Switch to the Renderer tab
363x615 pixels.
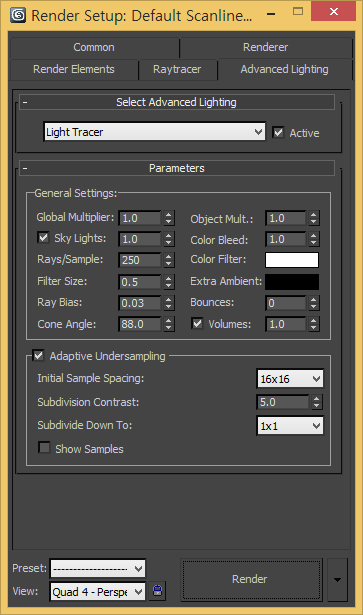click(x=265, y=47)
